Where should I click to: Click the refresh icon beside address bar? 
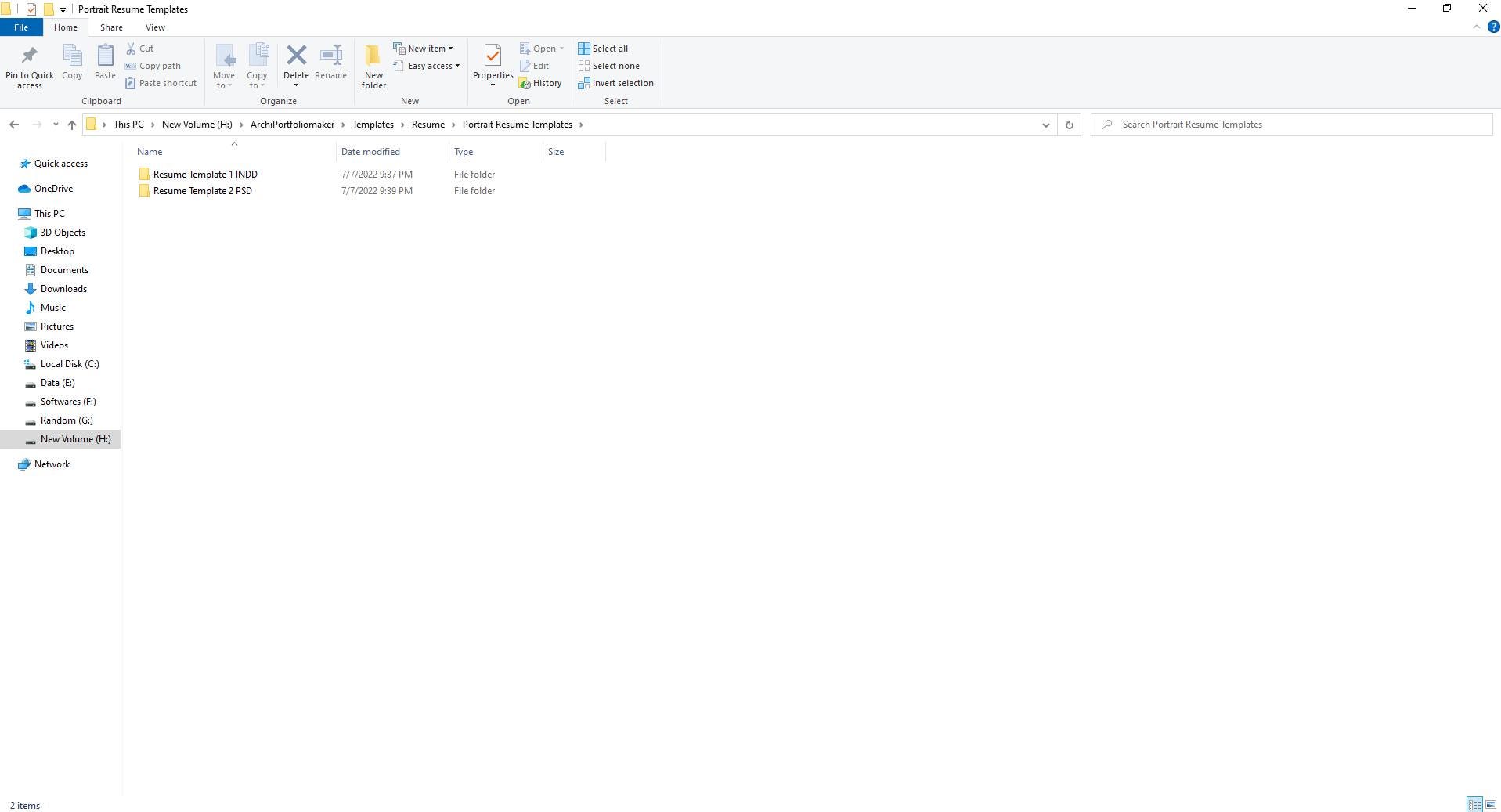click(x=1069, y=125)
